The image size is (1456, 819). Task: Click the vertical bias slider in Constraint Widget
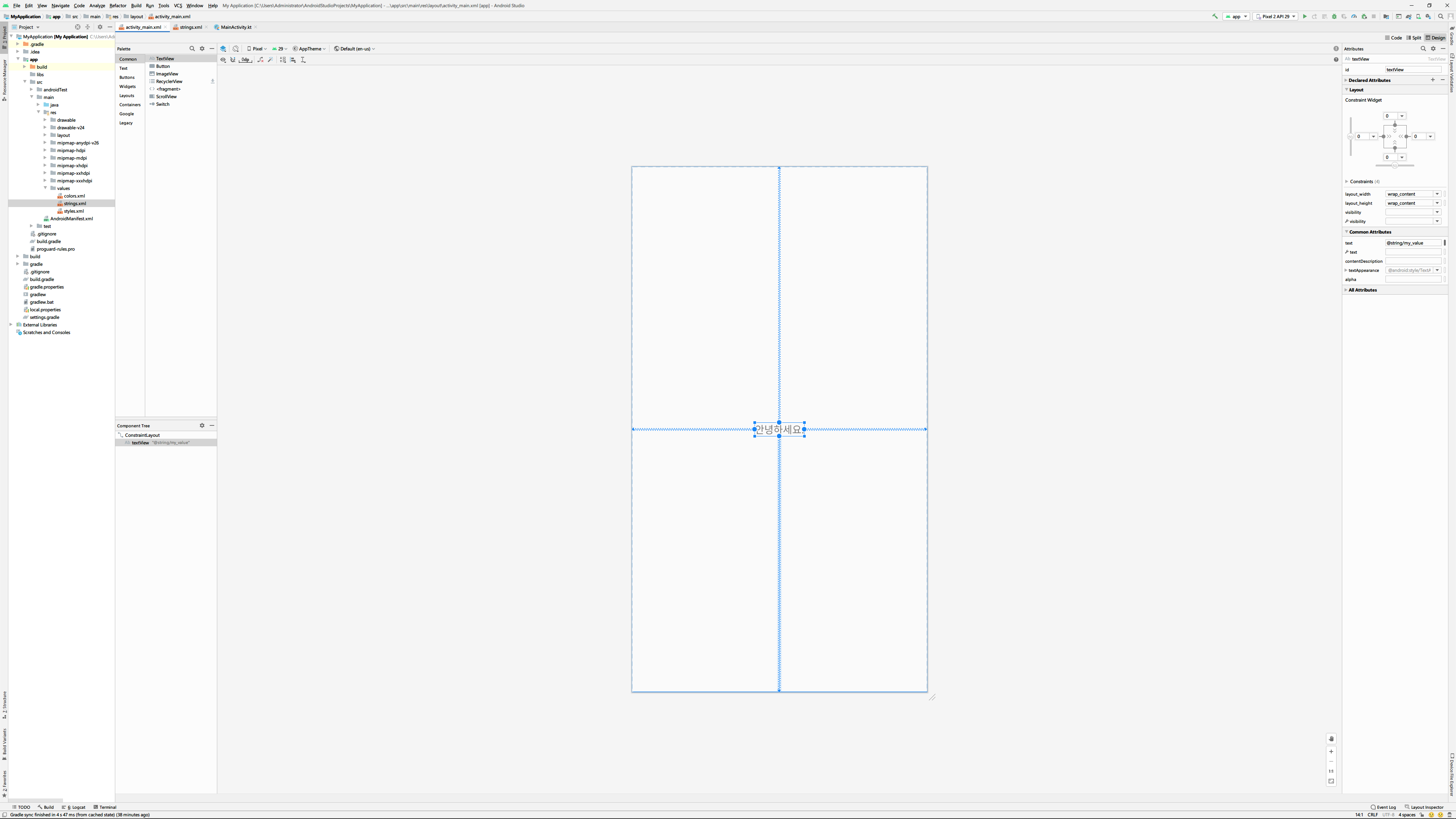(x=1350, y=136)
